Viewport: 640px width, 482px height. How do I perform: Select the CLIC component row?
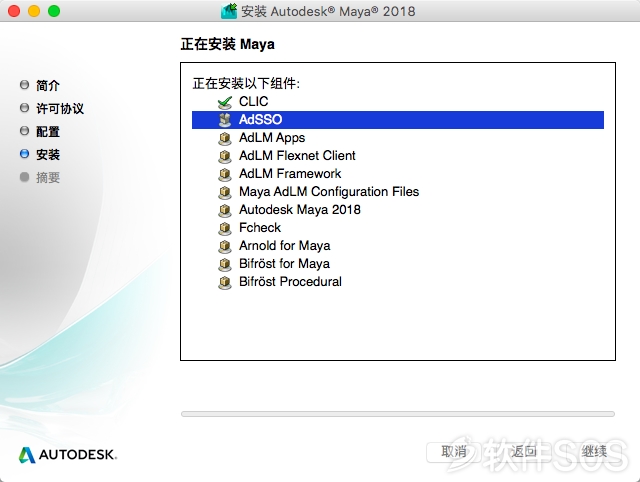point(398,102)
